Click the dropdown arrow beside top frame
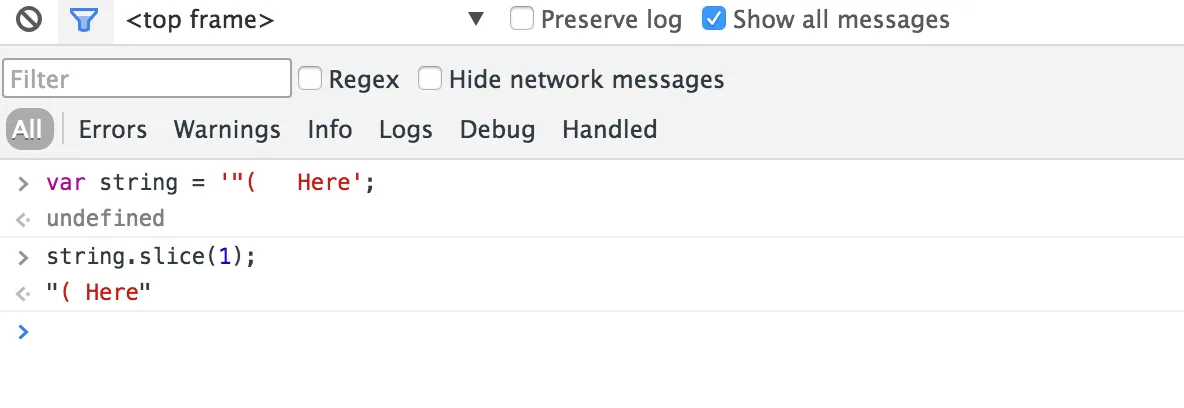This screenshot has height=408, width=1184. coord(476,19)
